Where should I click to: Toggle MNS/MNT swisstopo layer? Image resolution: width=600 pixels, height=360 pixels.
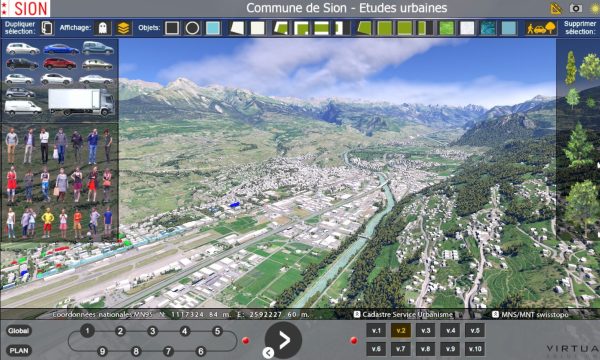click(x=530, y=314)
